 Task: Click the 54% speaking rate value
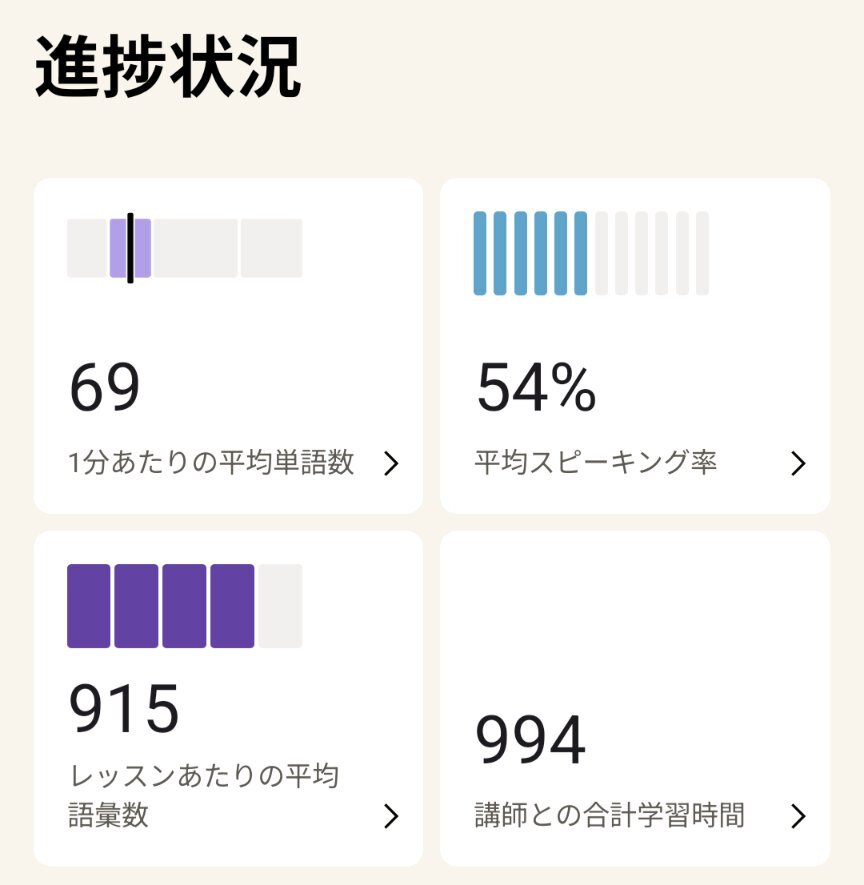[x=536, y=388]
